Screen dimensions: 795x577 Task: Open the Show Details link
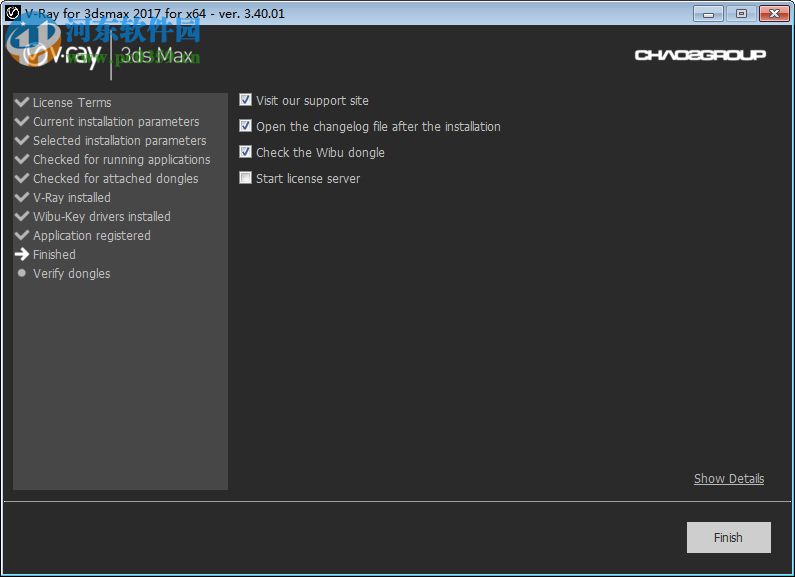pyautogui.click(x=729, y=479)
